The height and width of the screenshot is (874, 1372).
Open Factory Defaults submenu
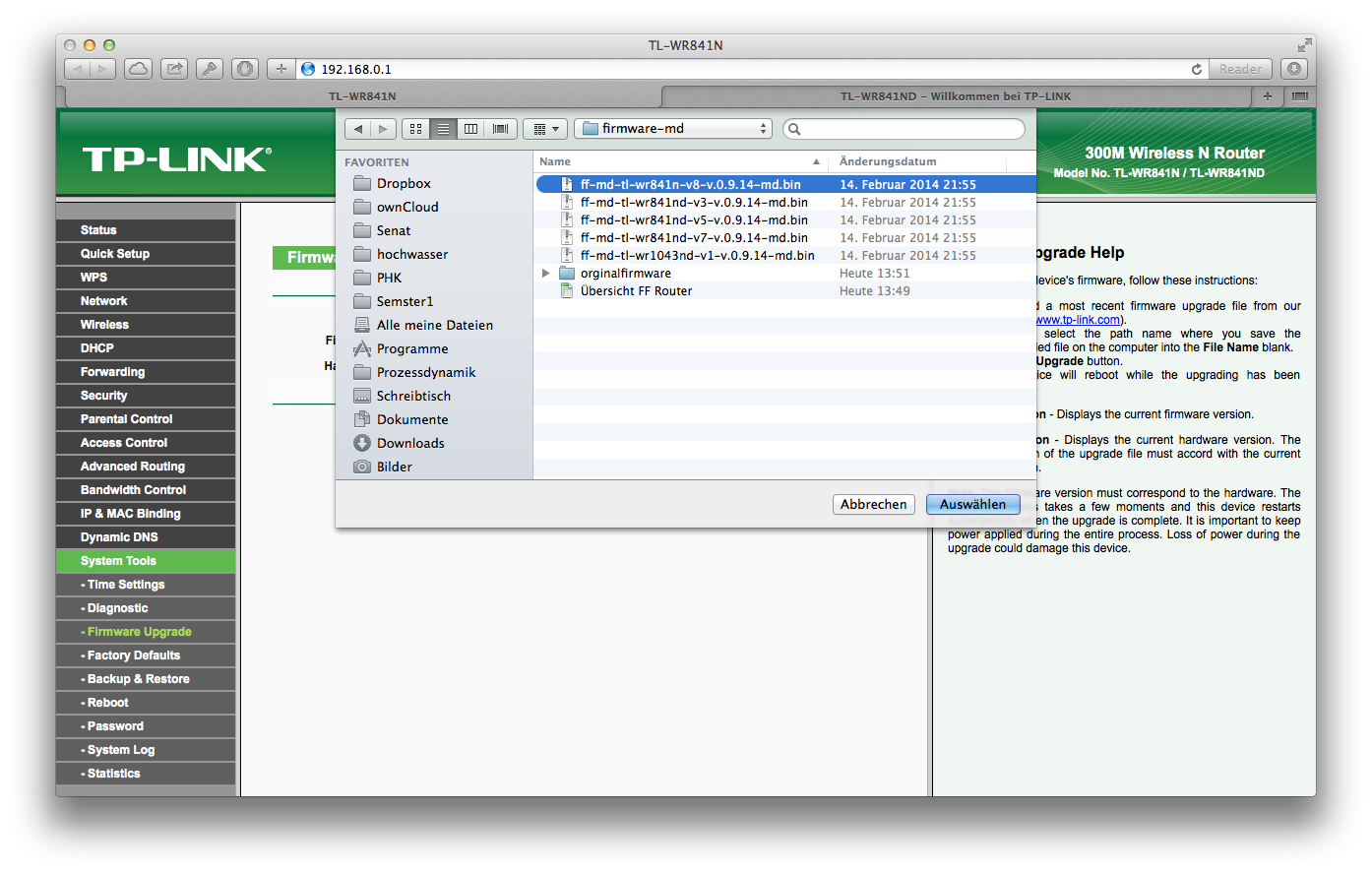146,655
